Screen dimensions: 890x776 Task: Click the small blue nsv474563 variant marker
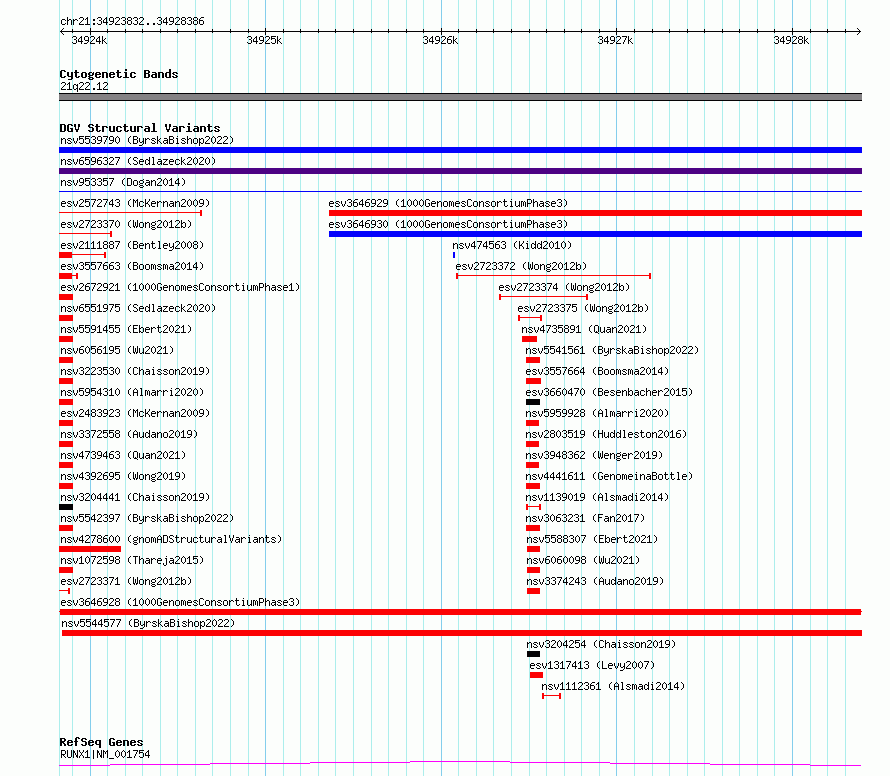[454, 255]
